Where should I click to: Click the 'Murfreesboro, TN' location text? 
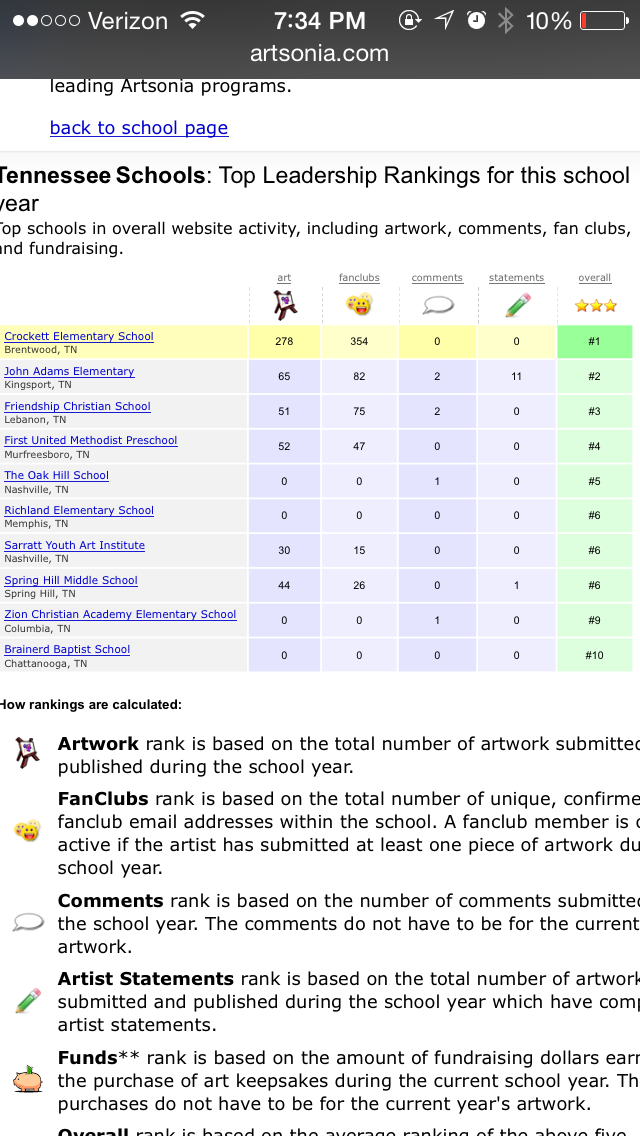[x=47, y=454]
